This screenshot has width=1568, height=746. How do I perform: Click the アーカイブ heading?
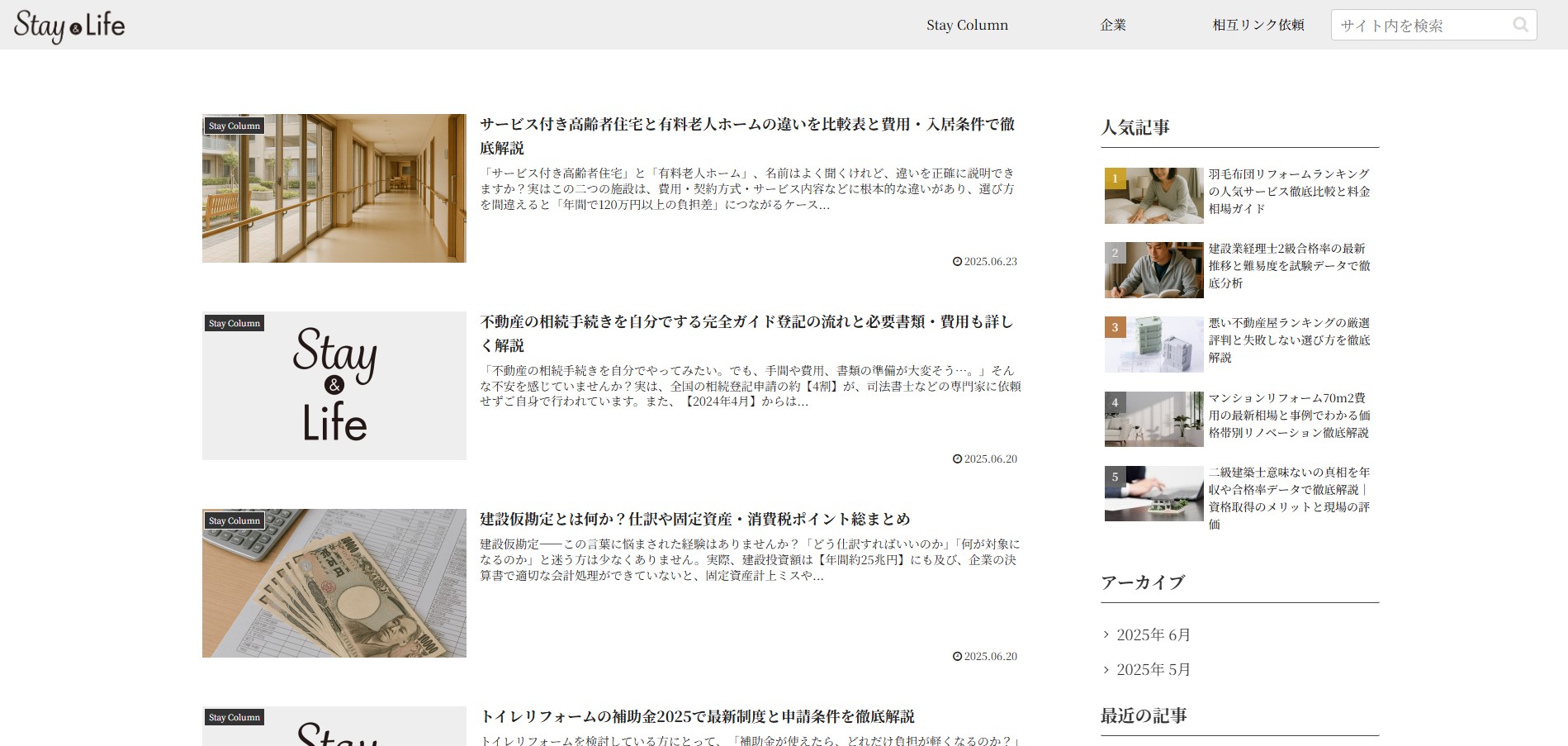pos(1143,582)
